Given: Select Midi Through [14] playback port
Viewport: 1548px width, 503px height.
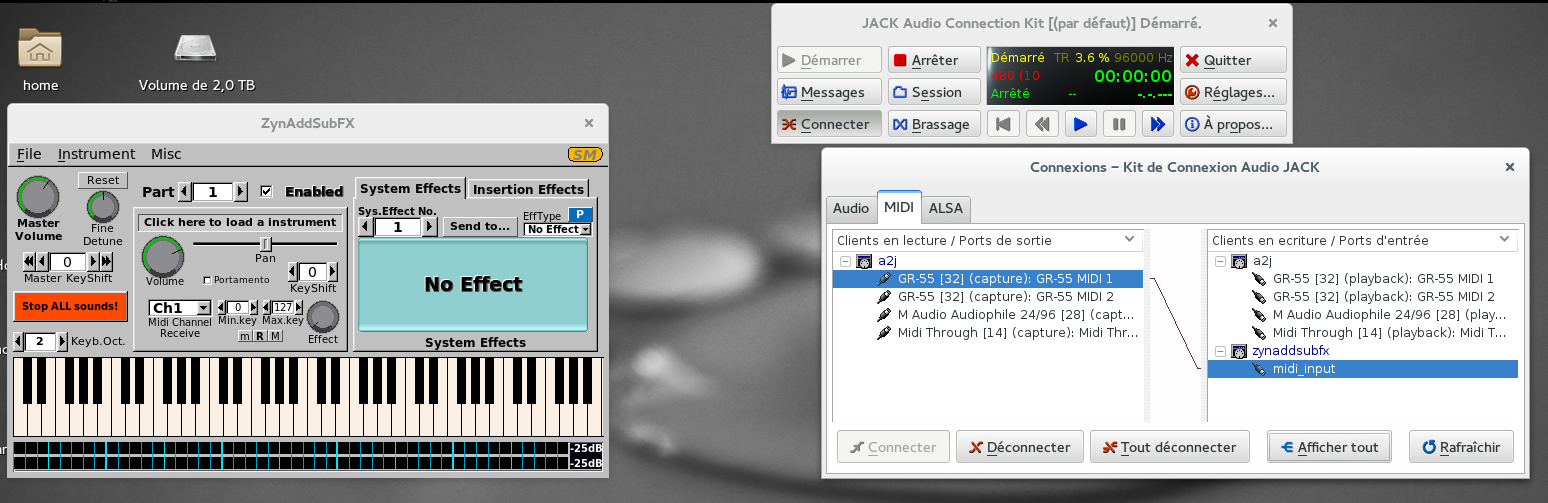Looking at the screenshot, I should point(1363,333).
